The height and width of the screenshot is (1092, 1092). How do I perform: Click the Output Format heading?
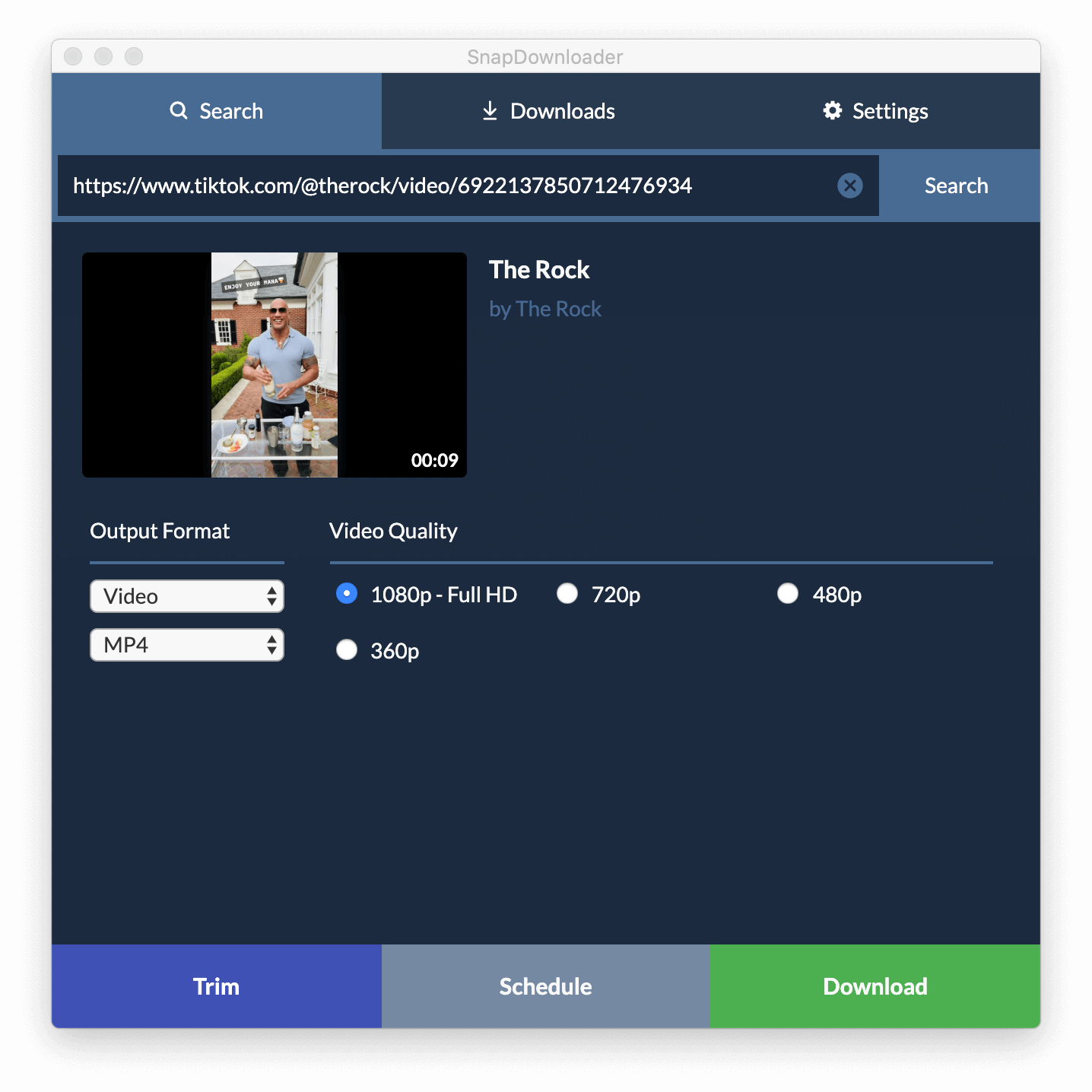coord(160,531)
